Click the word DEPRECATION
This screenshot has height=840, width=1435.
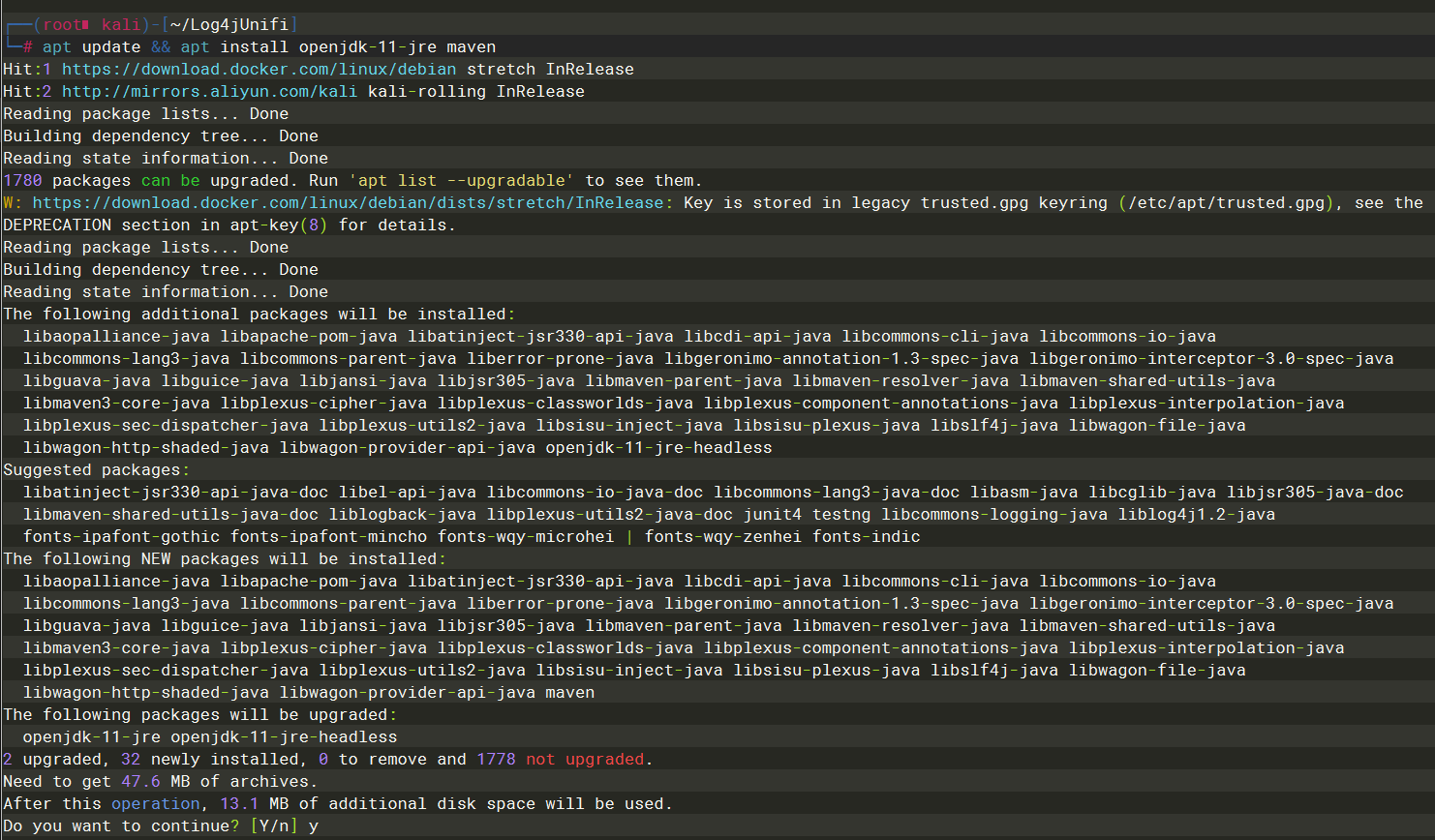click(x=57, y=225)
